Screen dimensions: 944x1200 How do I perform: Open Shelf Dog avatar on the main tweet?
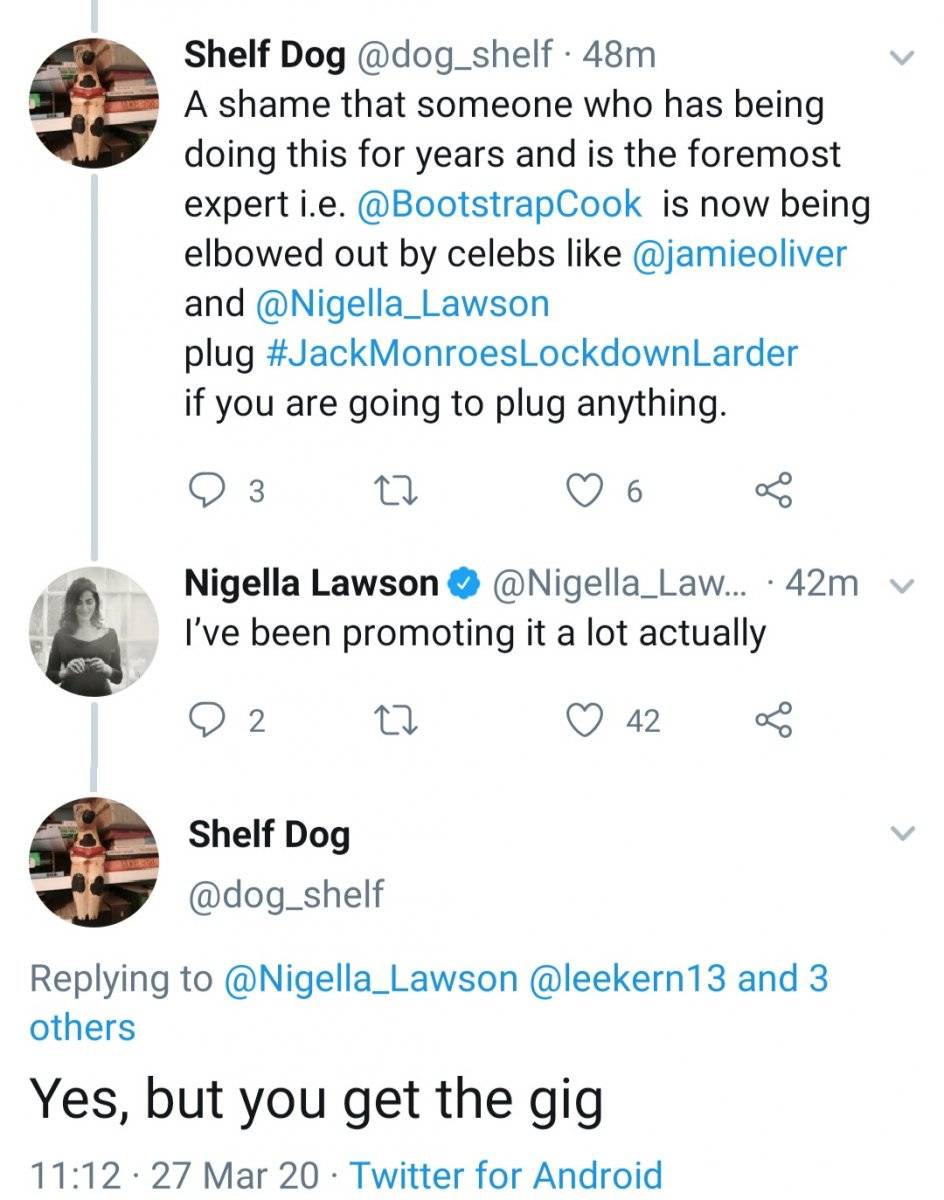[x=91, y=861]
